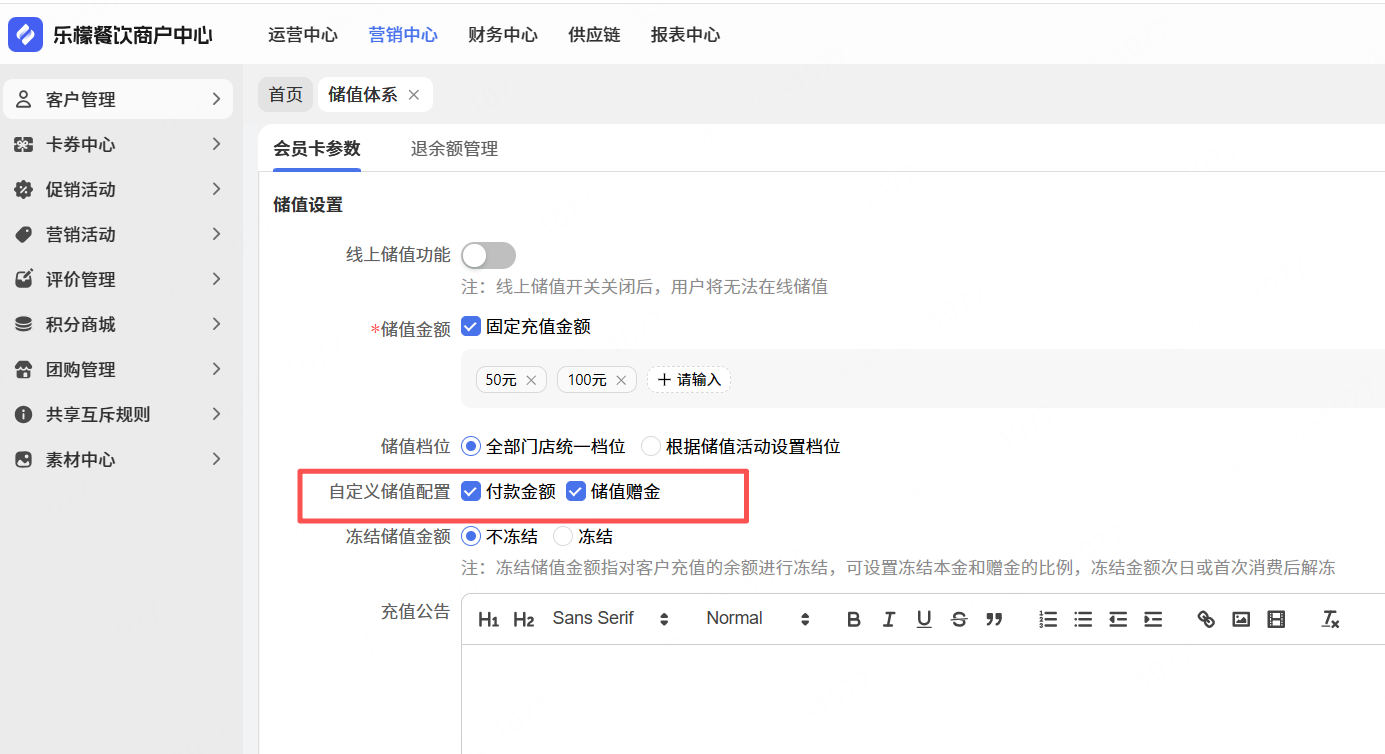Viewport: 1385px width, 754px height.
Task: Click the 营销活动 tag icon
Action: pos(23,234)
